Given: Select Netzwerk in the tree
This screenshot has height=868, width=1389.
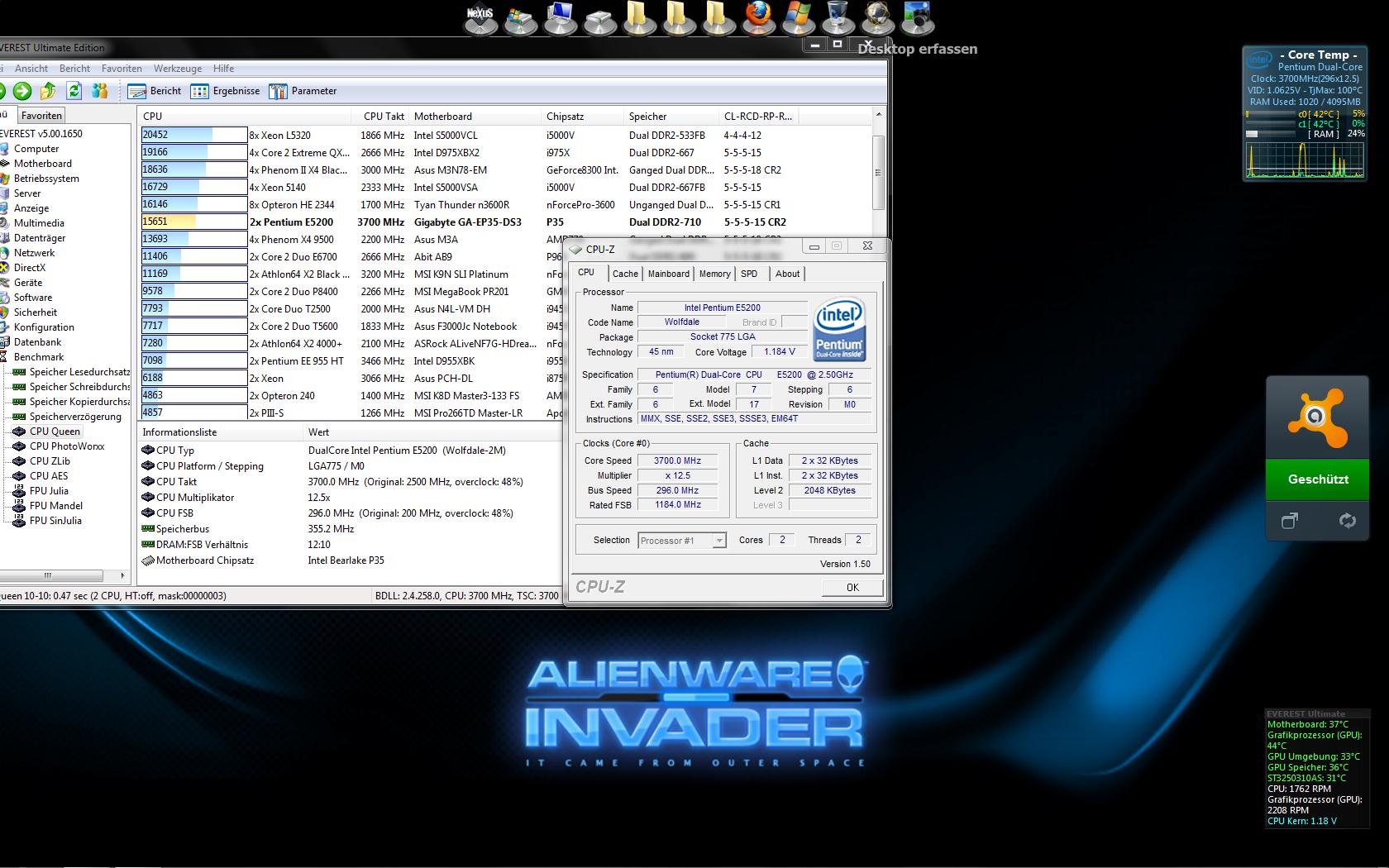Looking at the screenshot, I should coord(34,253).
